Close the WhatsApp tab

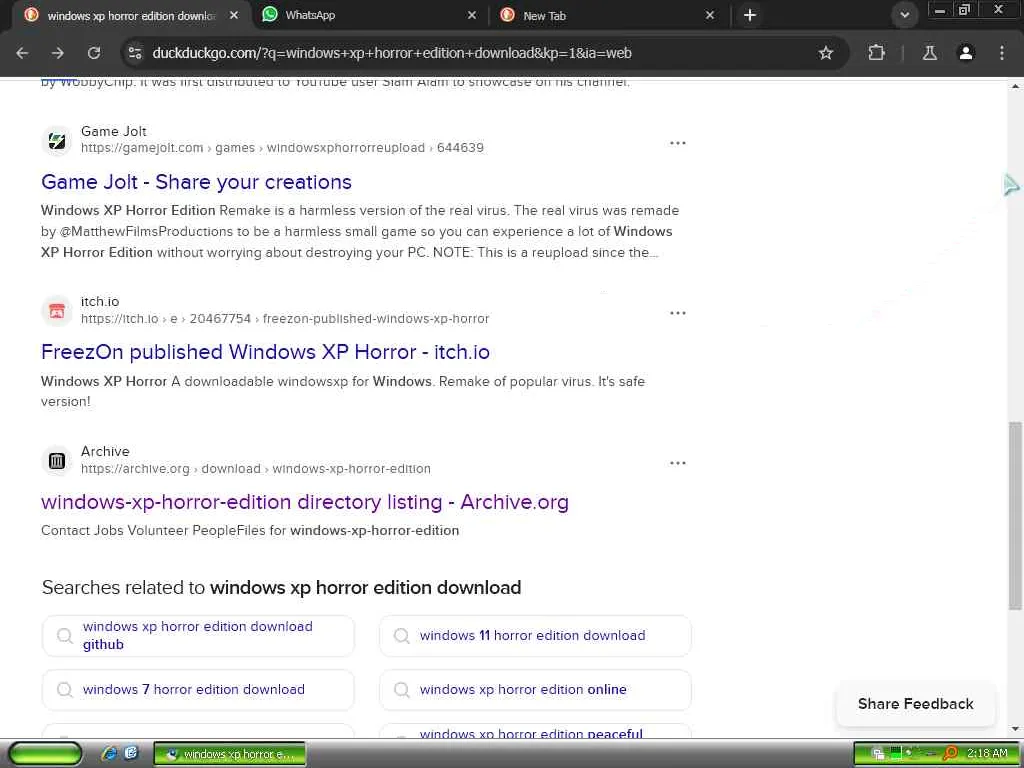[472, 15]
